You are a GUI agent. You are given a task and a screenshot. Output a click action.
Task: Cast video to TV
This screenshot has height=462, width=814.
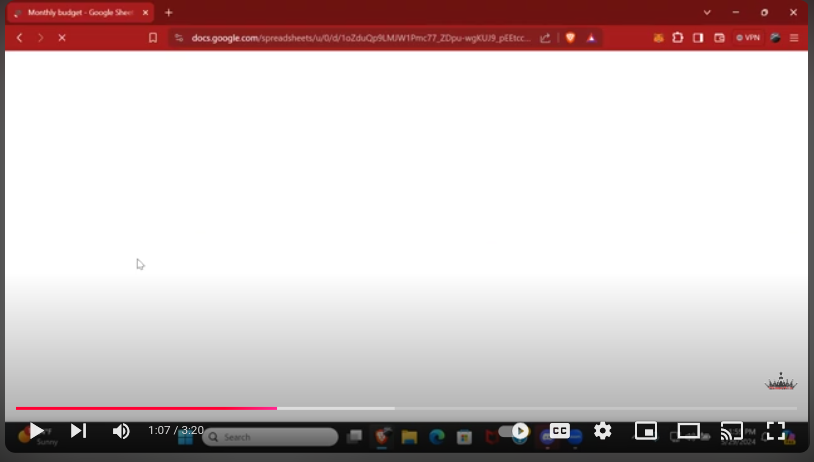pyautogui.click(x=732, y=431)
